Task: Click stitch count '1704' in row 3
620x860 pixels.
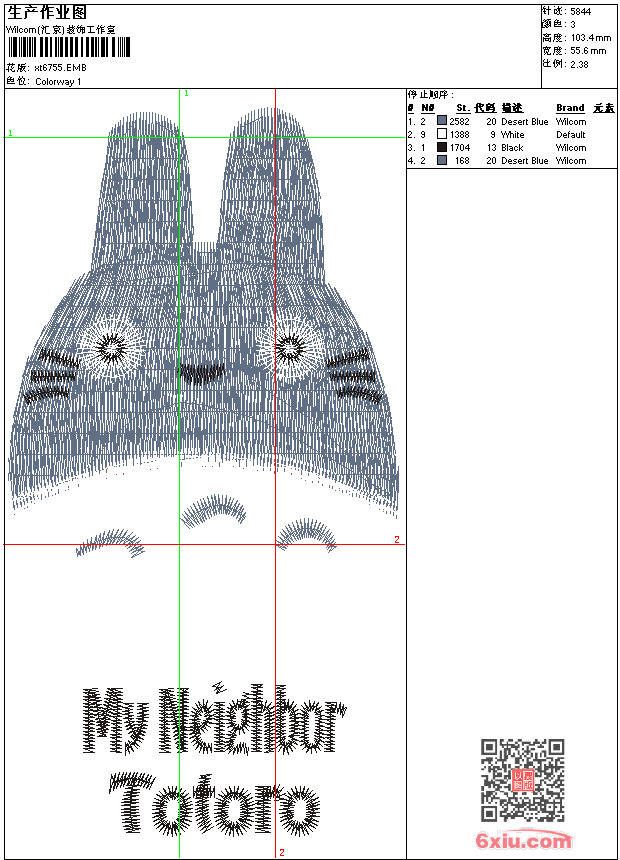Action: pyautogui.click(x=460, y=148)
